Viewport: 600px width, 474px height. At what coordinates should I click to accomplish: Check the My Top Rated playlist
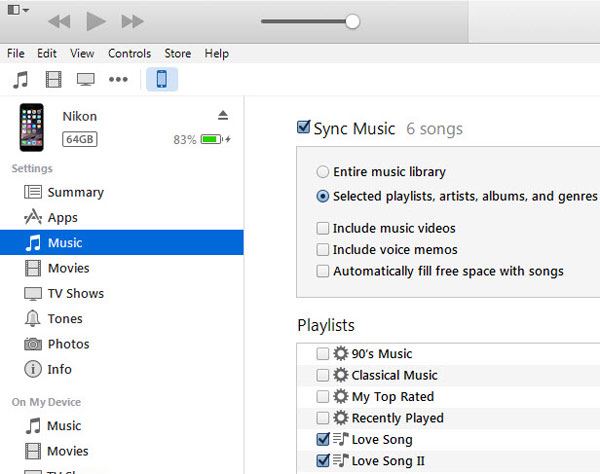323,396
